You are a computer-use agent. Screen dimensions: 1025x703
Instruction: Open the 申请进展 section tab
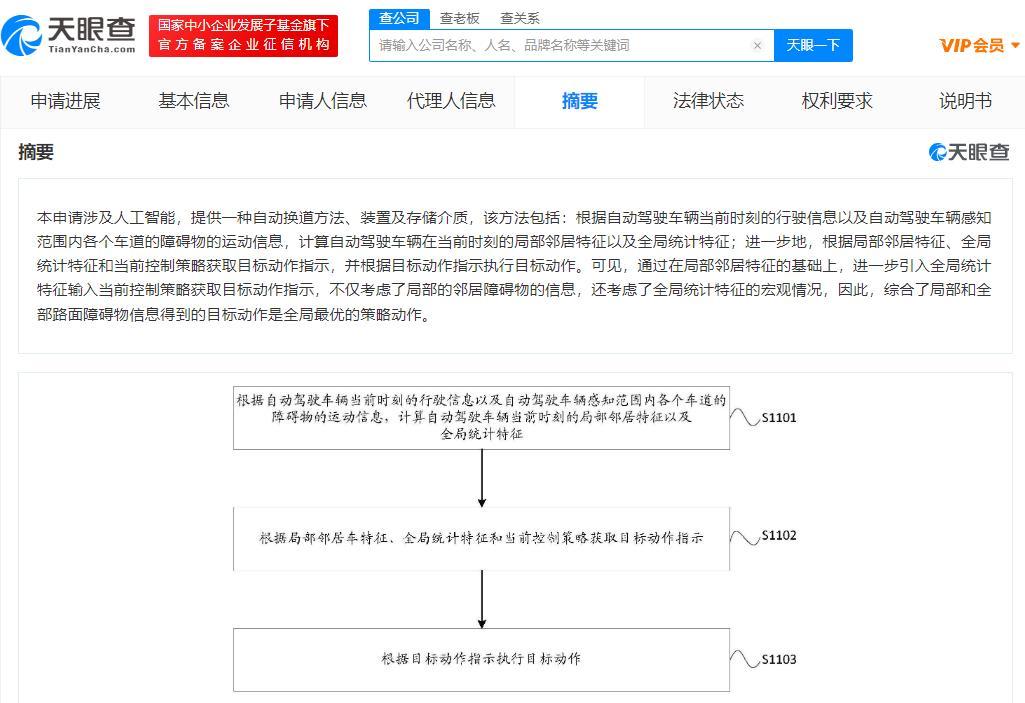(65, 101)
